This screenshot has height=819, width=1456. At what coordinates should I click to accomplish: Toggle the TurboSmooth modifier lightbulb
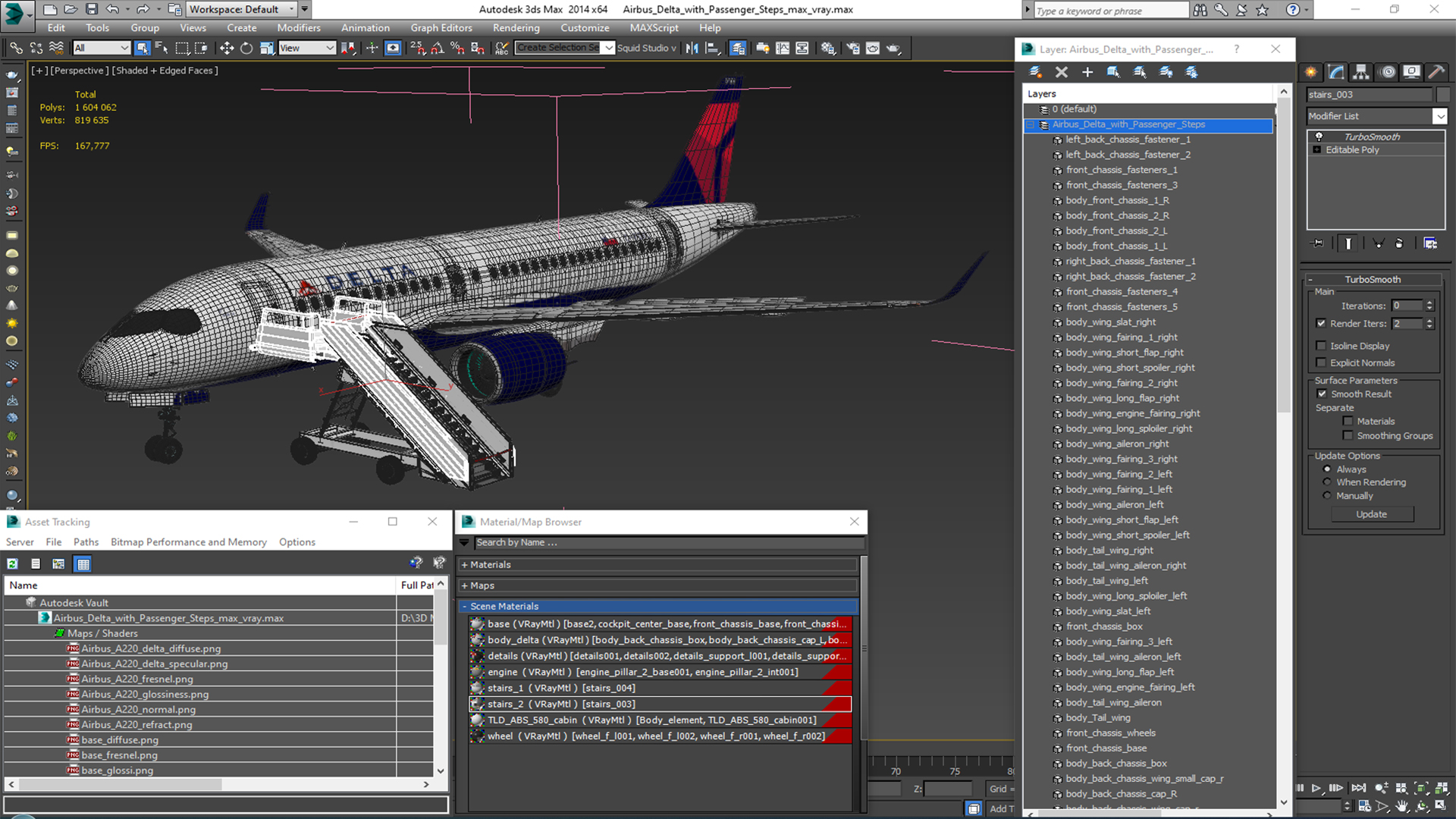click(1319, 136)
